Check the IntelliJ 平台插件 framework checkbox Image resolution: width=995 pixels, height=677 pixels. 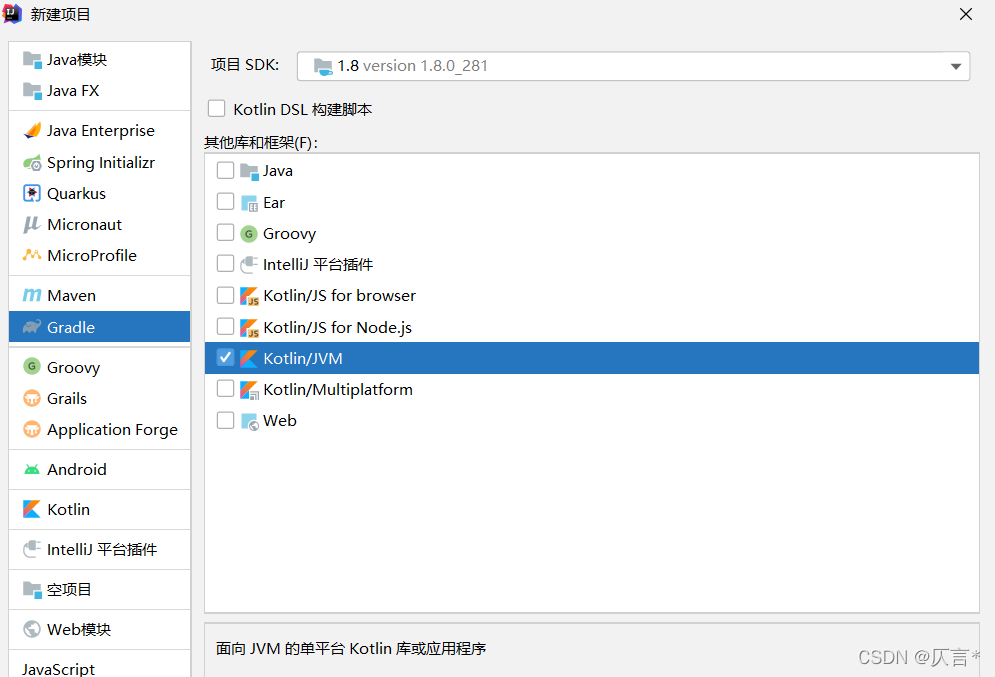click(225, 263)
